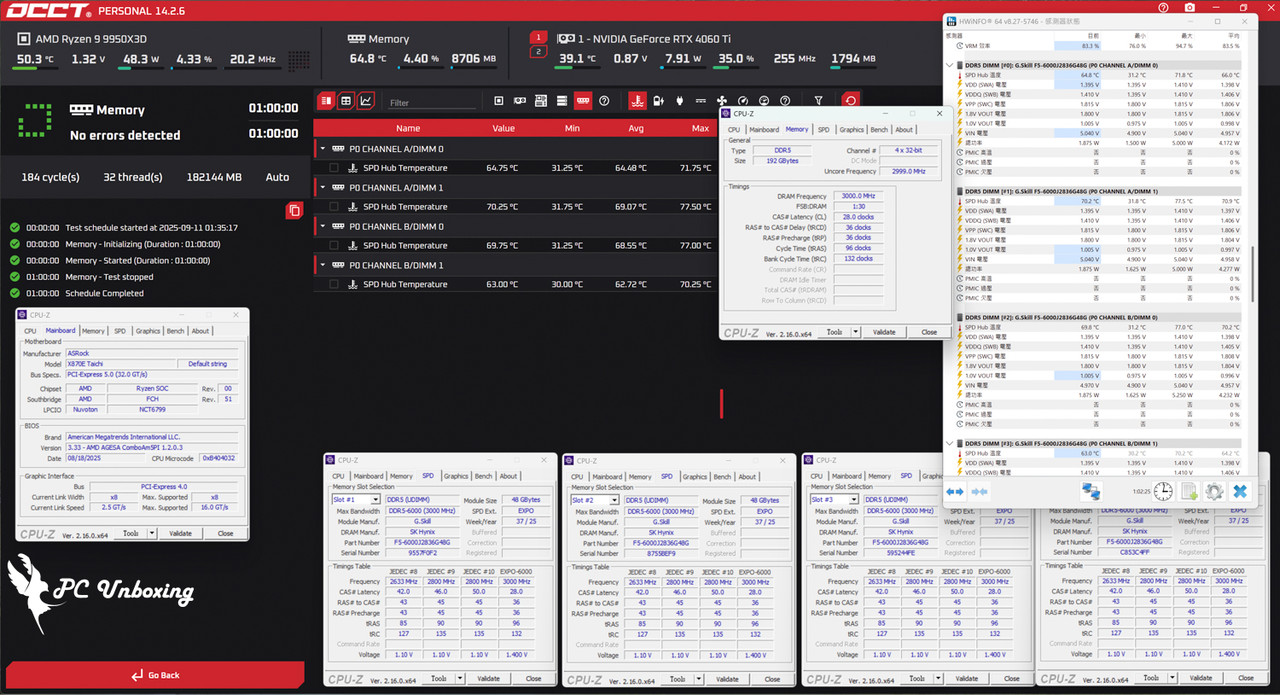Click the red reset min/max icon in OCCT
Viewport: 1280px width, 695px height.
point(851,101)
